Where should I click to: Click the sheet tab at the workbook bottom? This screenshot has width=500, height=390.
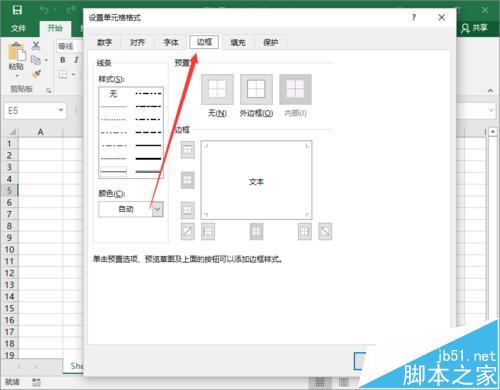pyautogui.click(x=73, y=366)
